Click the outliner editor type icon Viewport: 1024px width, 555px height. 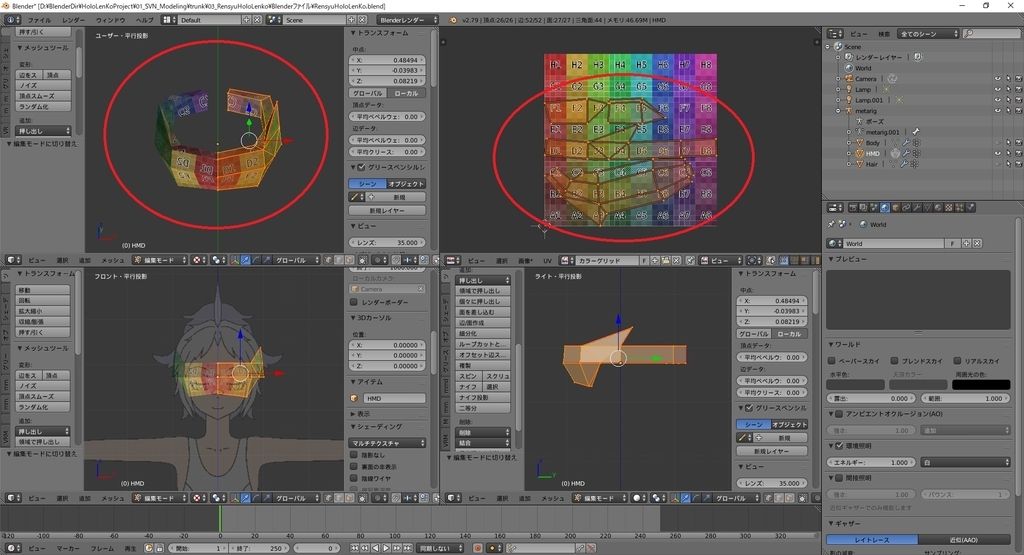(x=835, y=34)
